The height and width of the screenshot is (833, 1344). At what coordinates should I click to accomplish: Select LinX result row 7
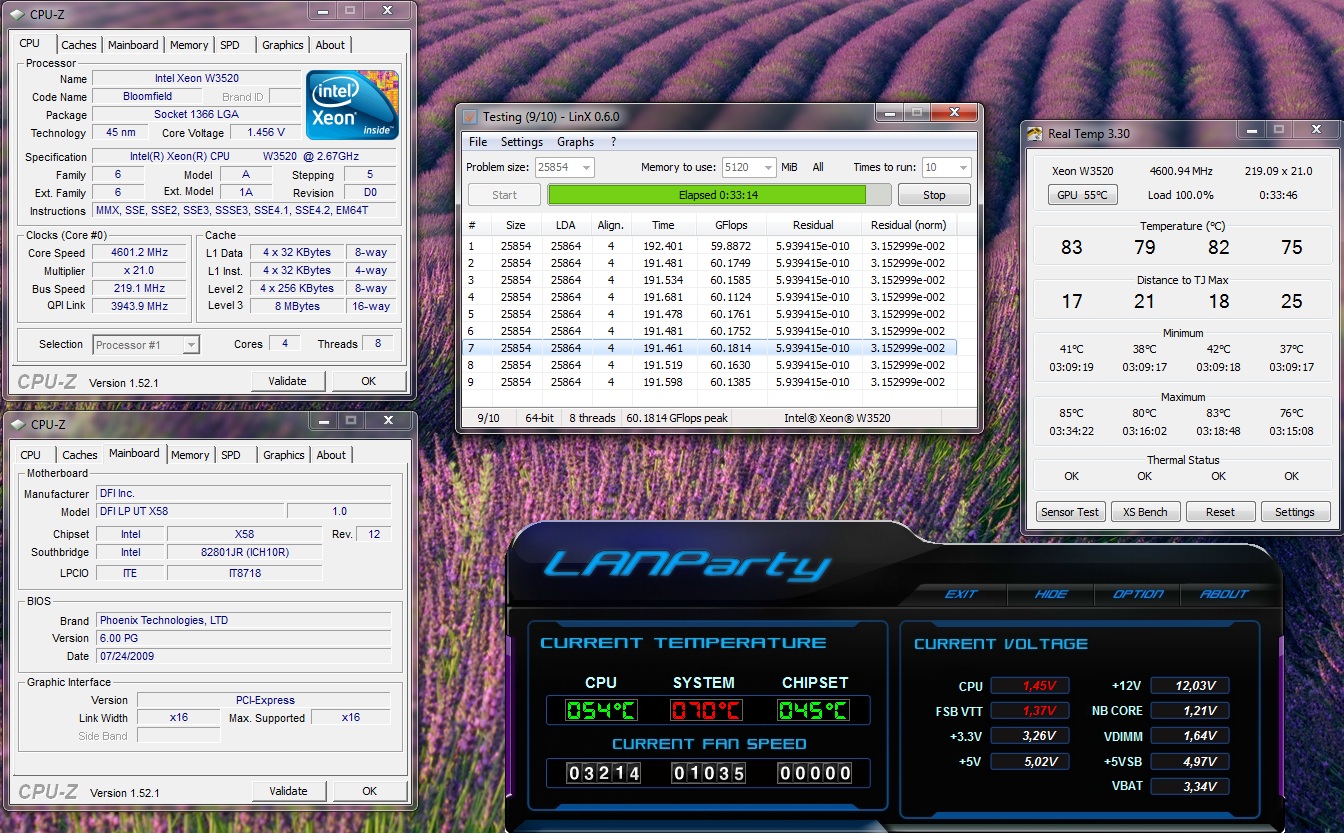coord(710,348)
